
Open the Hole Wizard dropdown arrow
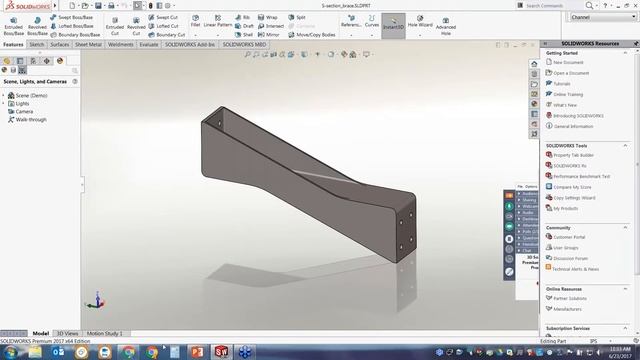420,35
